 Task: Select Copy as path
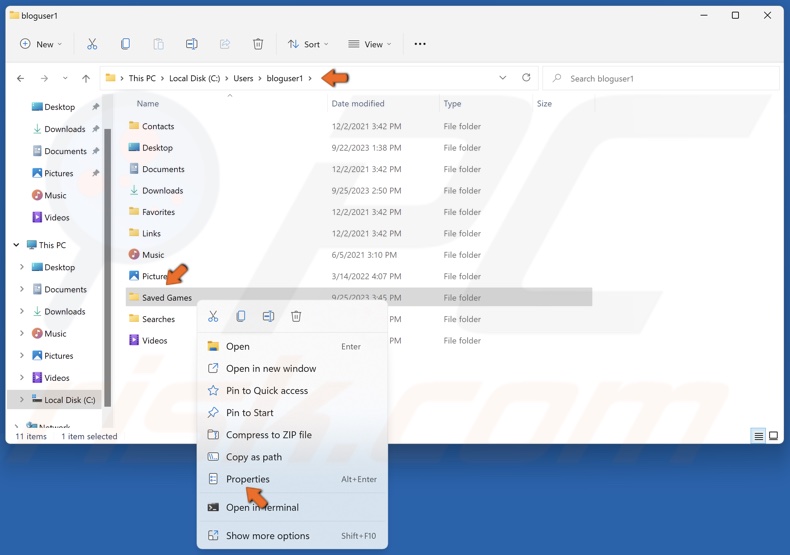click(x=292, y=457)
